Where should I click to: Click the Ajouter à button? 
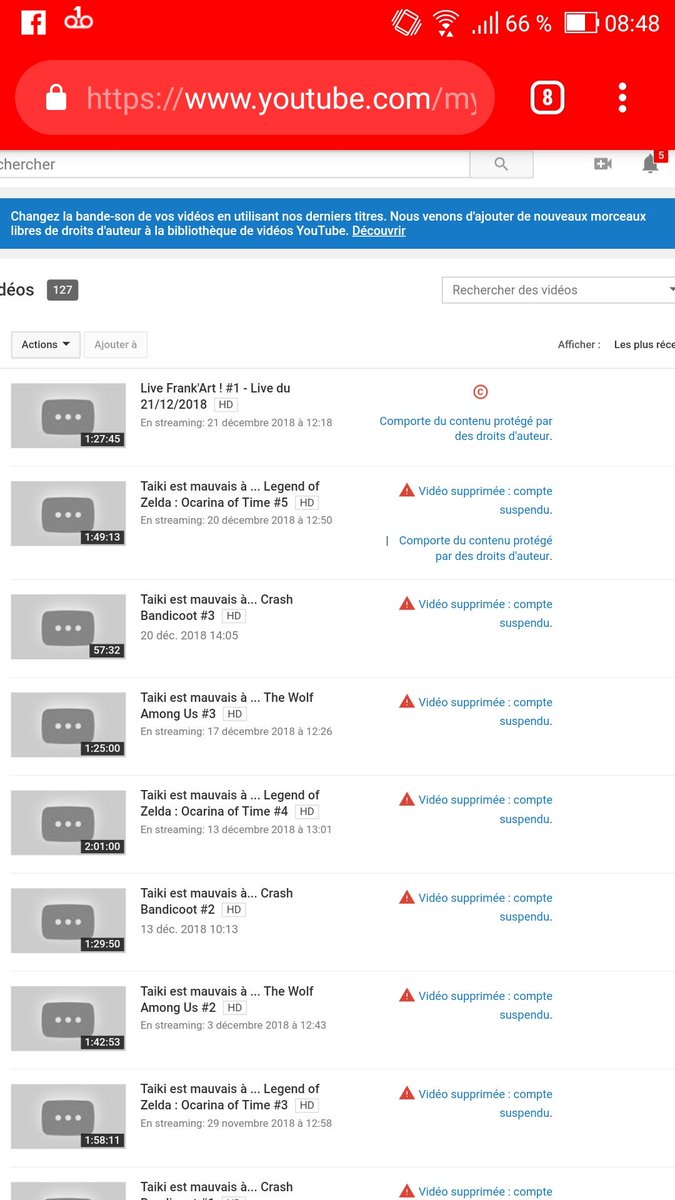tap(116, 344)
